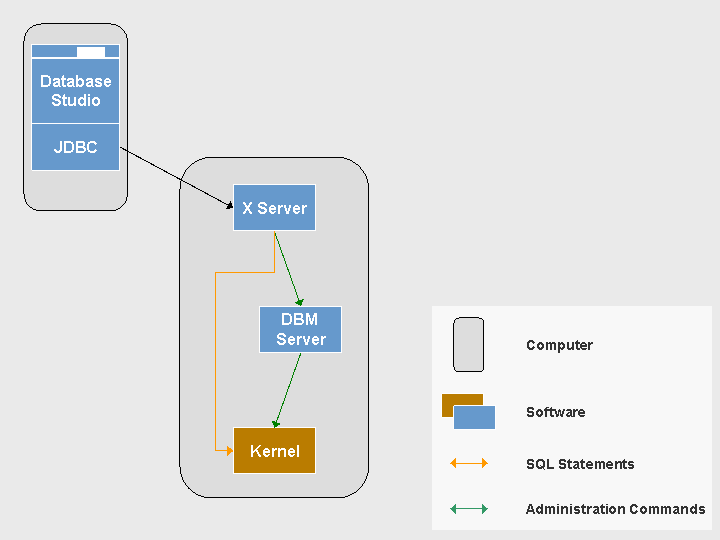The height and width of the screenshot is (540, 720).
Task: Select the JDBC block under Database Studio
Action: 75,147
